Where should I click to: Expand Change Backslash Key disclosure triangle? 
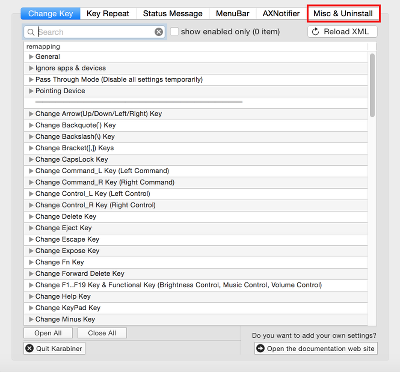pos(31,137)
